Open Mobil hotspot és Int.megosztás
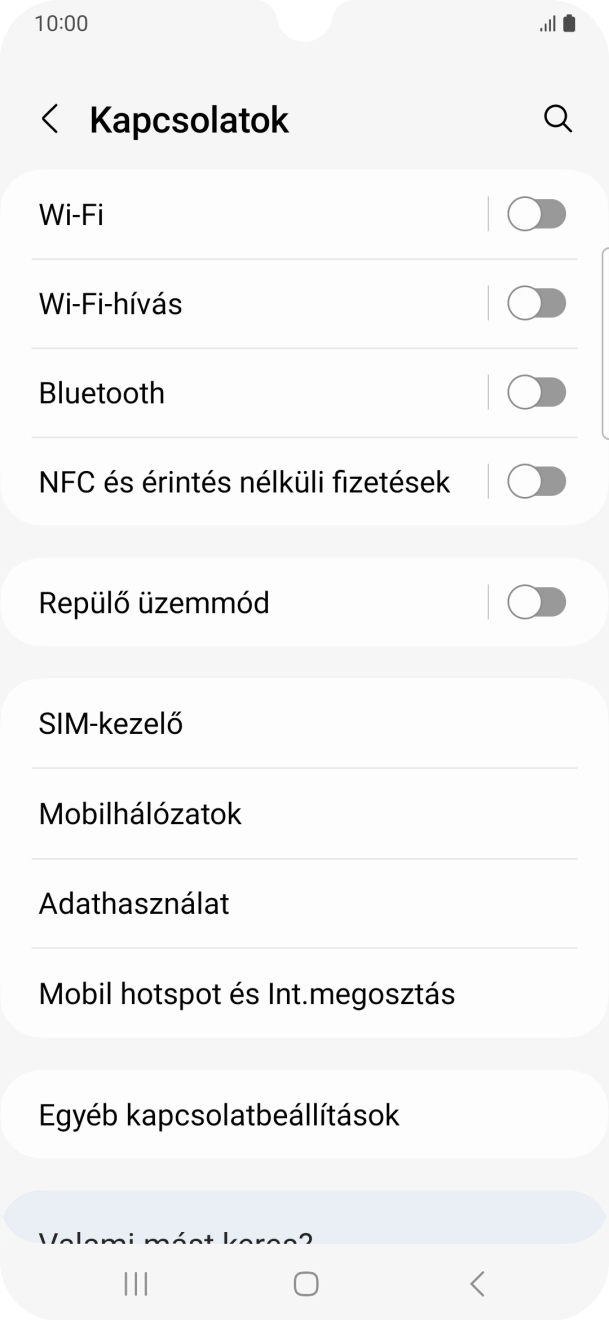Image resolution: width=609 pixels, height=1320 pixels. tap(304, 993)
